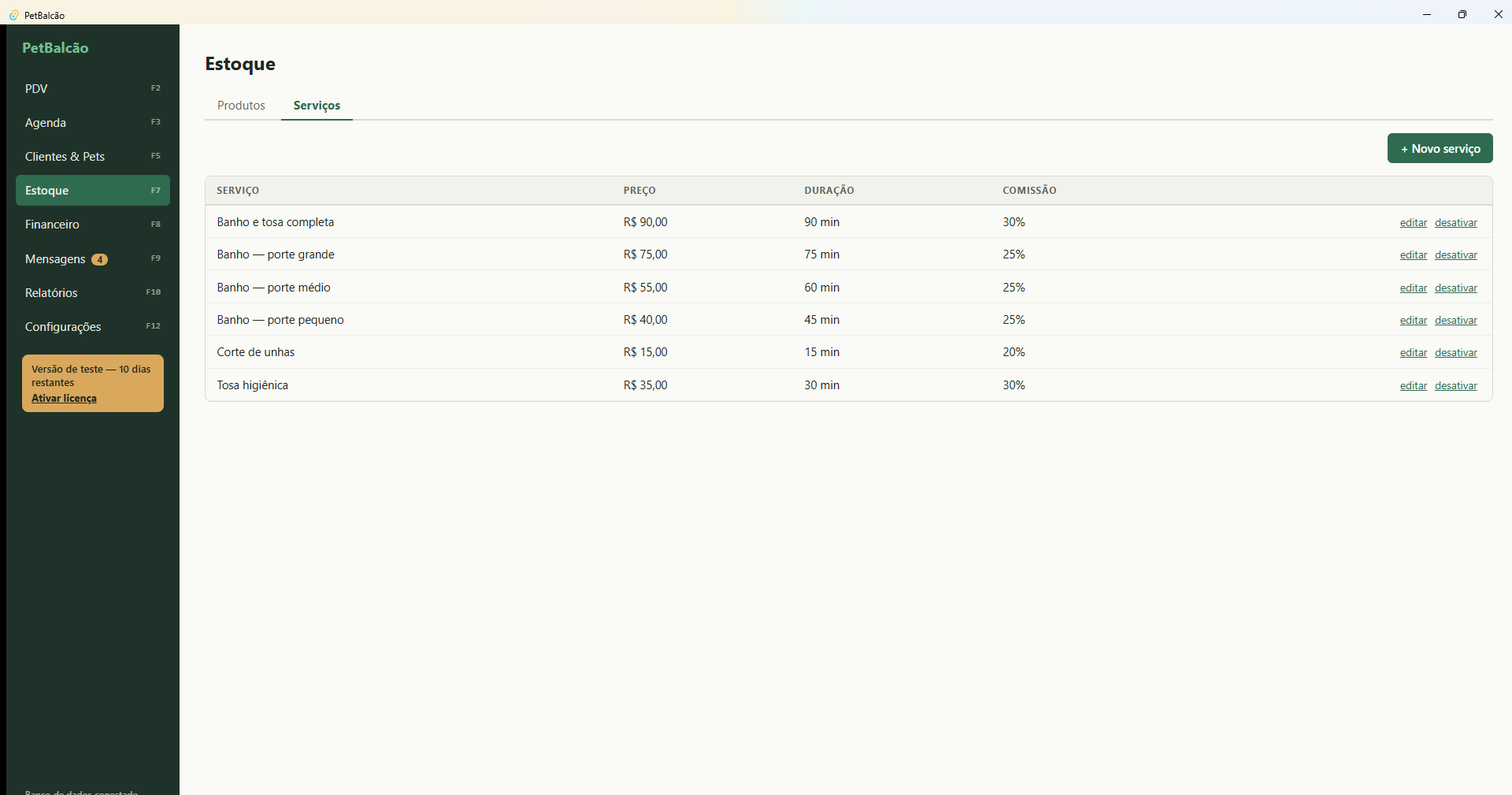The image size is (1512, 795).
Task: Deactivate the Banho e tosa completa service
Action: [x=1455, y=223]
